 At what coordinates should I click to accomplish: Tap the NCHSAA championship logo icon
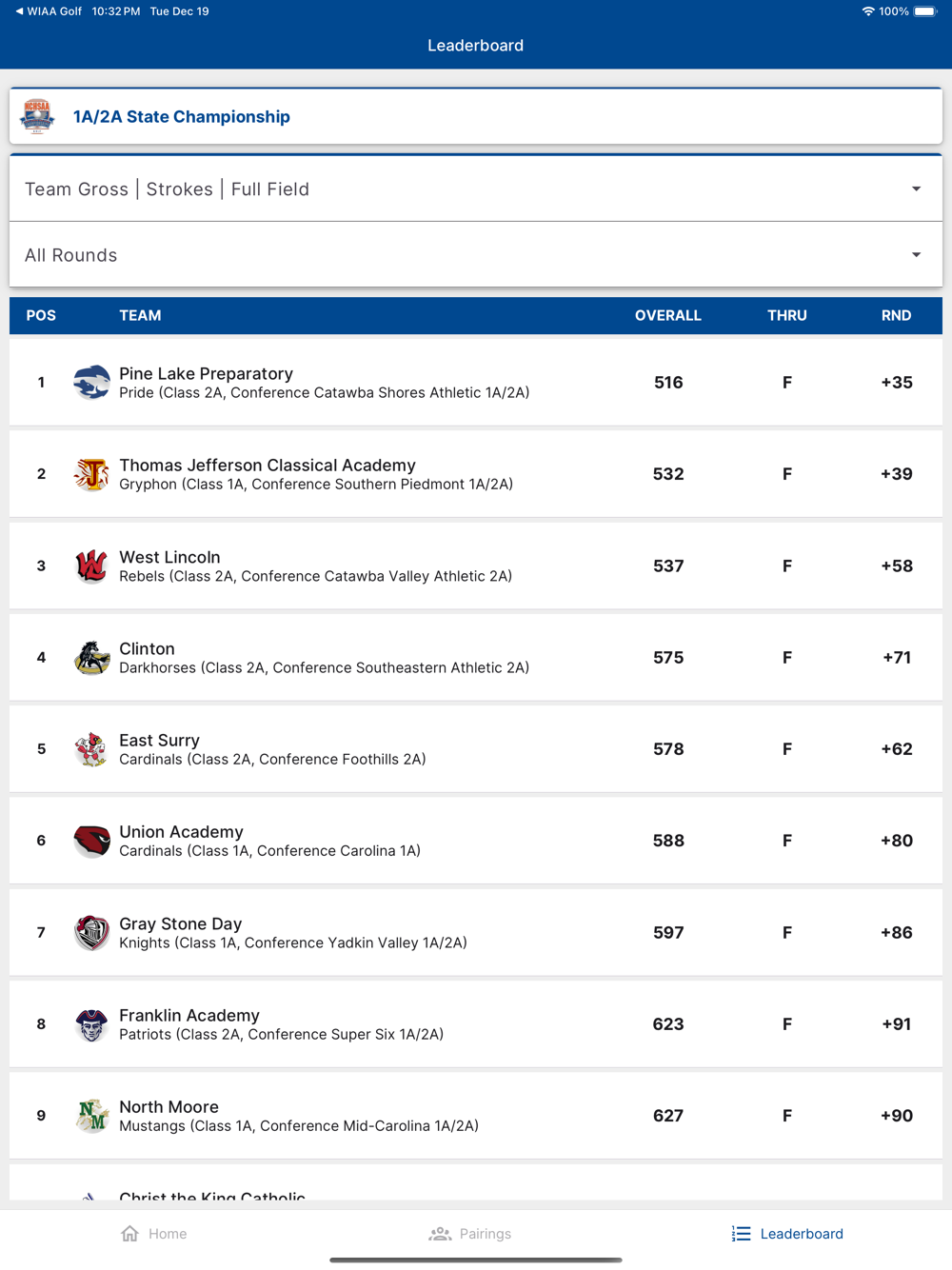pyautogui.click(x=37, y=116)
